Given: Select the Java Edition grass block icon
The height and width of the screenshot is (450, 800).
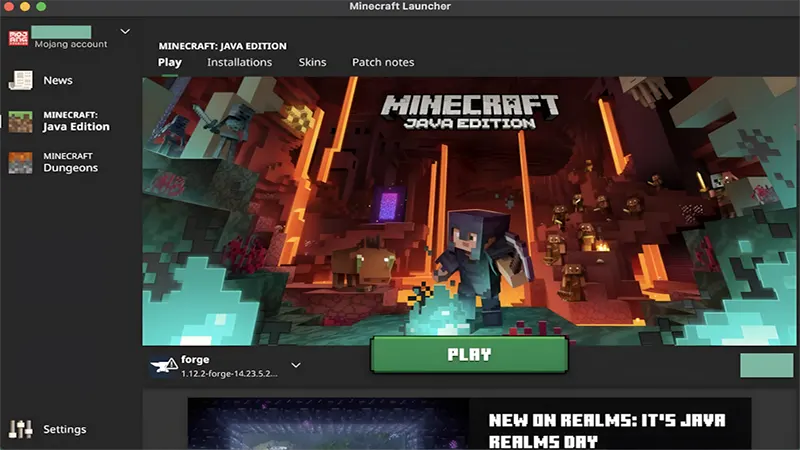Looking at the screenshot, I should [20, 121].
